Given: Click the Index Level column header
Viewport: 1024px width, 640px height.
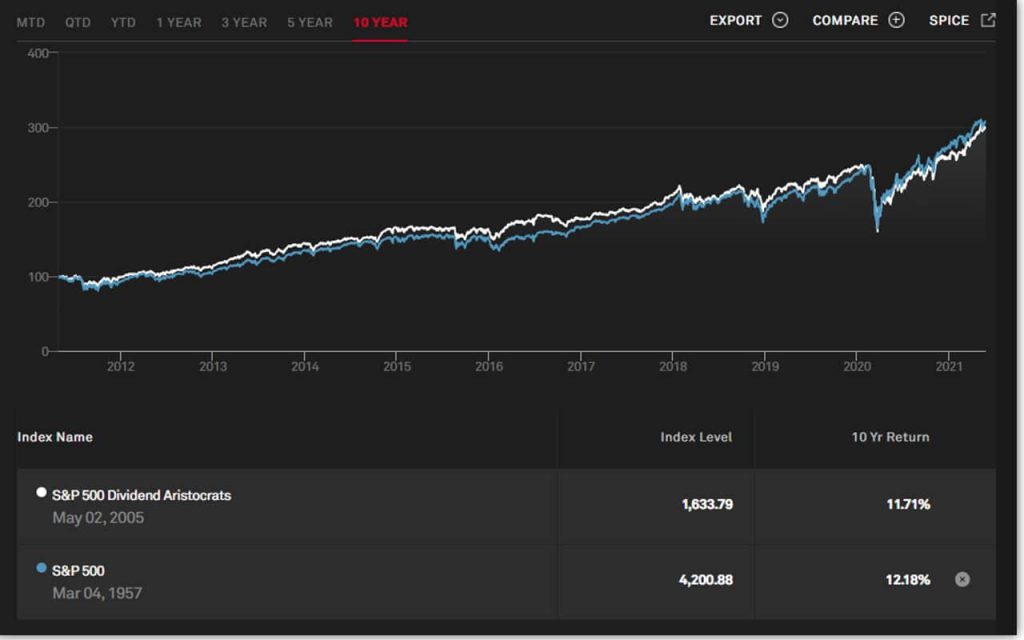Looking at the screenshot, I should coord(696,437).
